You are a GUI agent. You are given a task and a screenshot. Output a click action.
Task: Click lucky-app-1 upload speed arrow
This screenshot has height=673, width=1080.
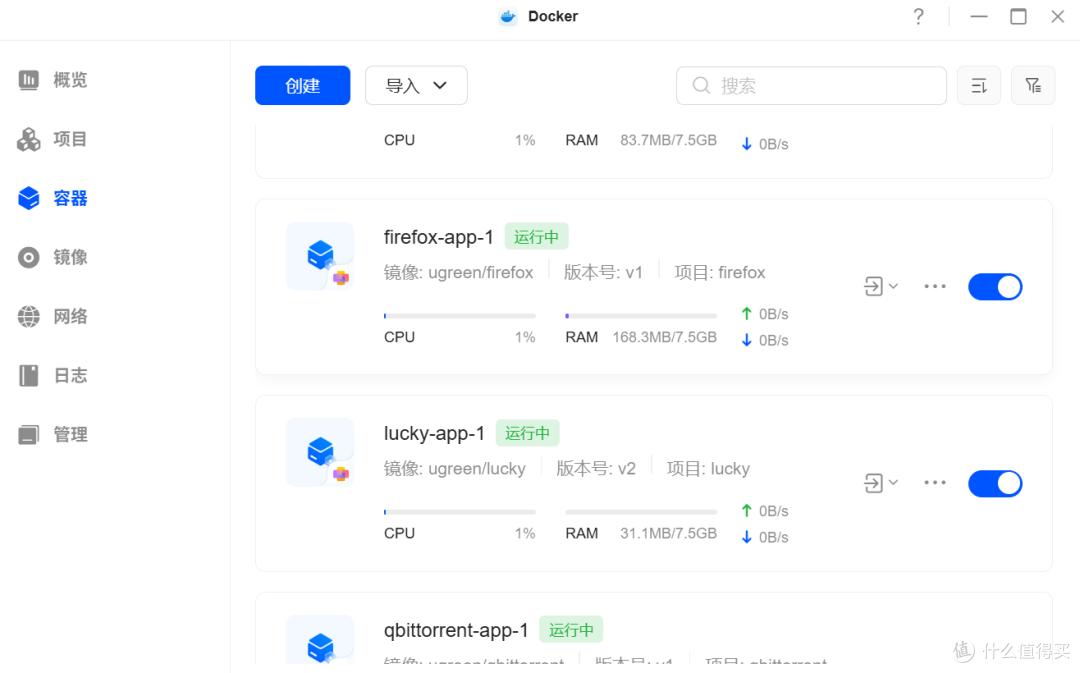pos(747,511)
